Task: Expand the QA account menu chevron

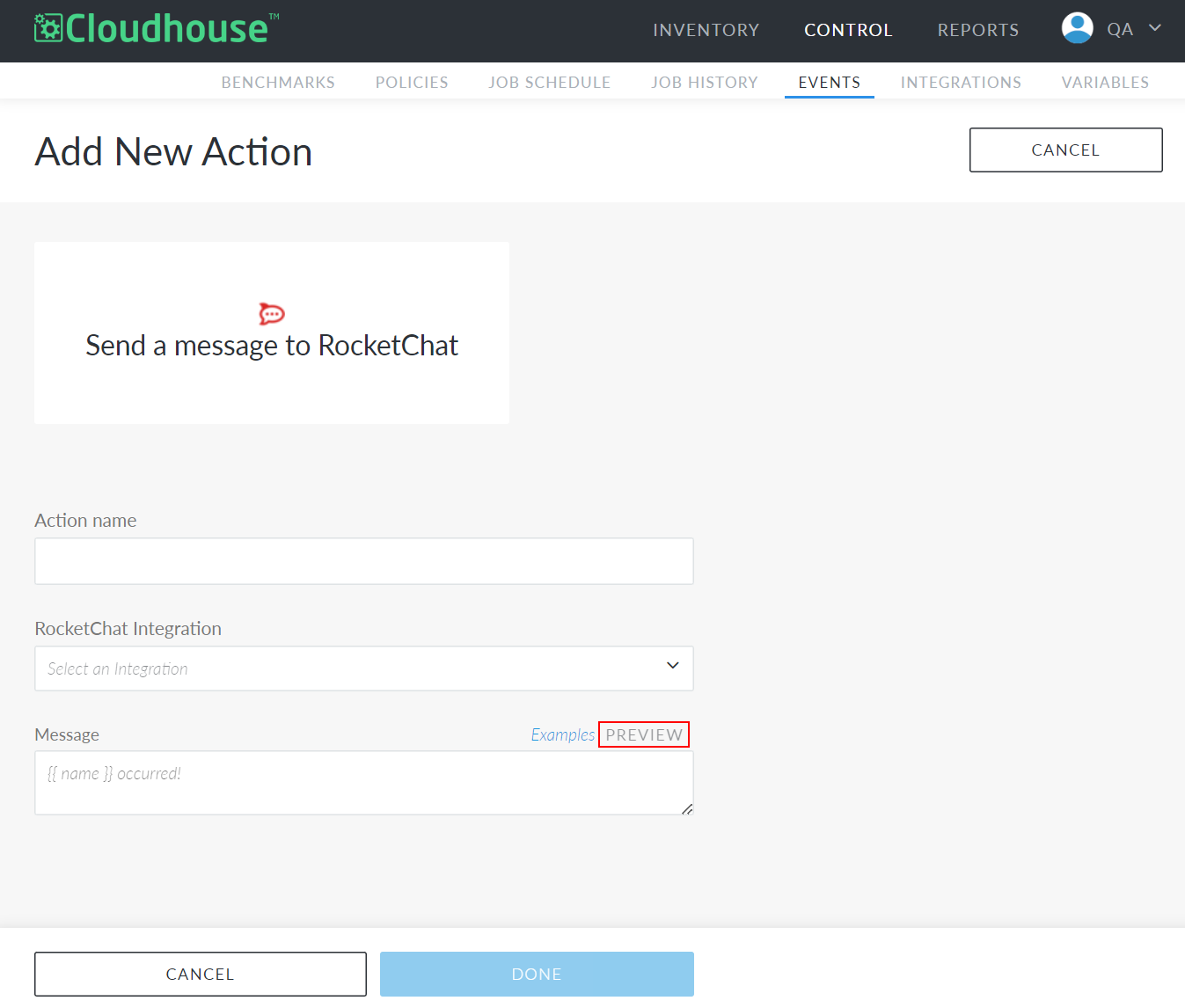Action: [x=1155, y=28]
